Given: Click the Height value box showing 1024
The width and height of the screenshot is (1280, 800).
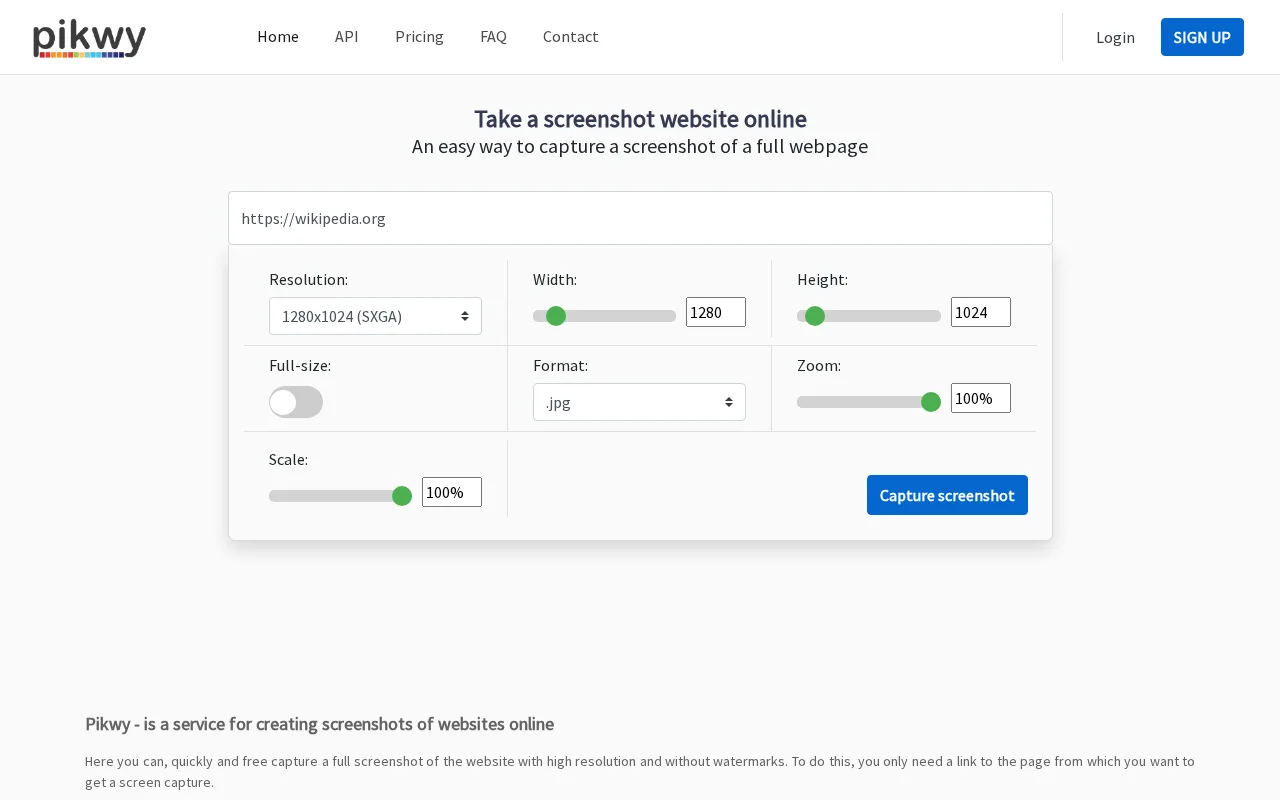Looking at the screenshot, I should click(981, 312).
